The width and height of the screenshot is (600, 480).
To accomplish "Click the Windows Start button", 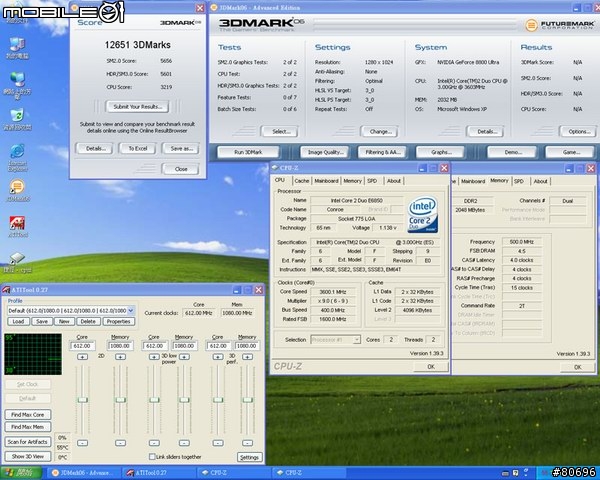I will pos(21,473).
